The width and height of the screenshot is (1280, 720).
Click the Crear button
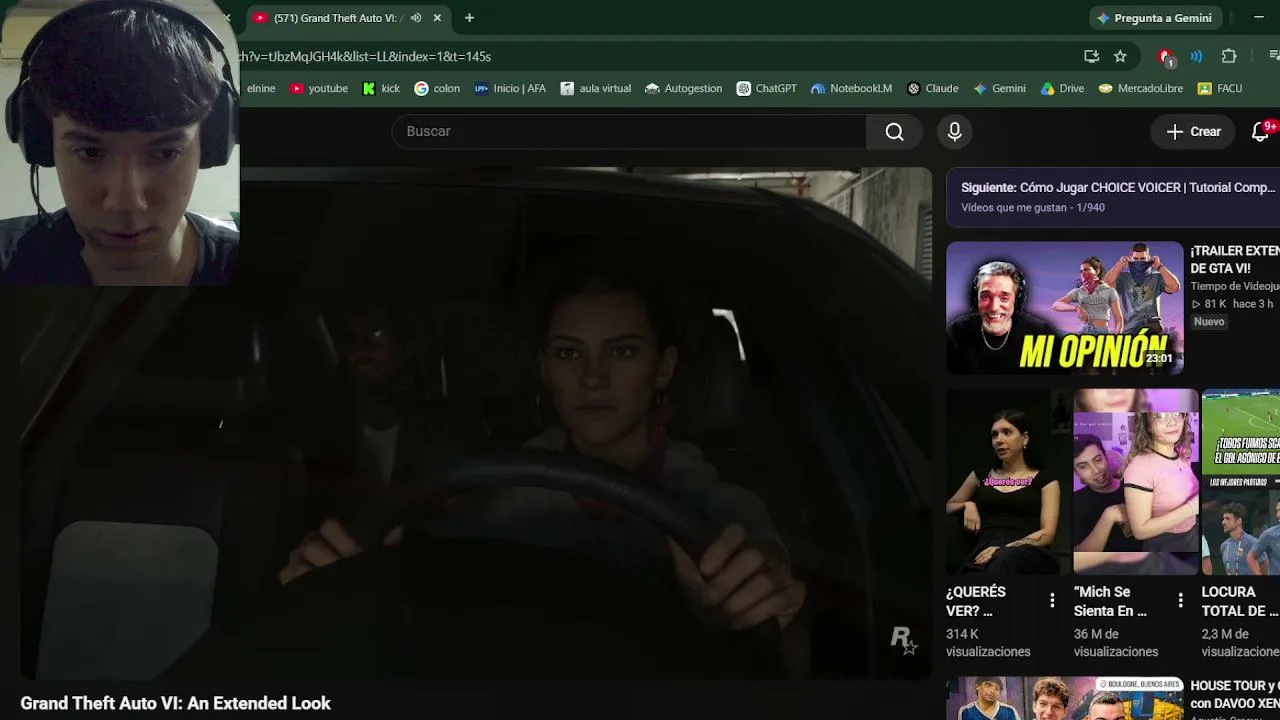1193,131
